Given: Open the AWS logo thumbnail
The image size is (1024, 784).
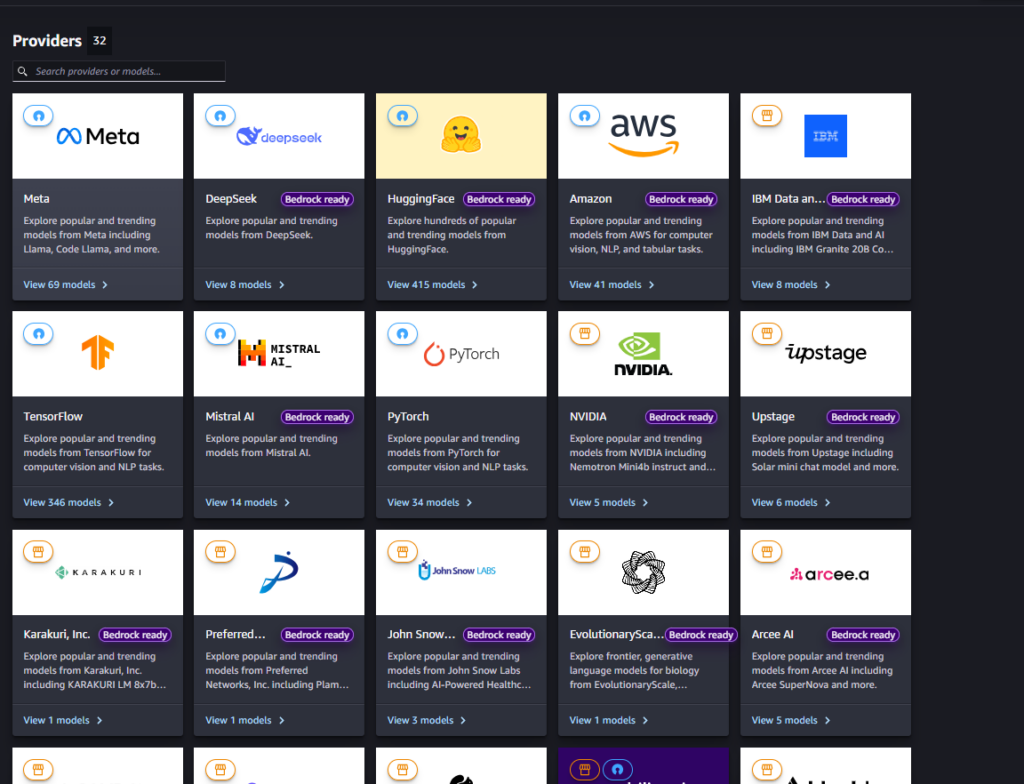Looking at the screenshot, I should [x=643, y=134].
